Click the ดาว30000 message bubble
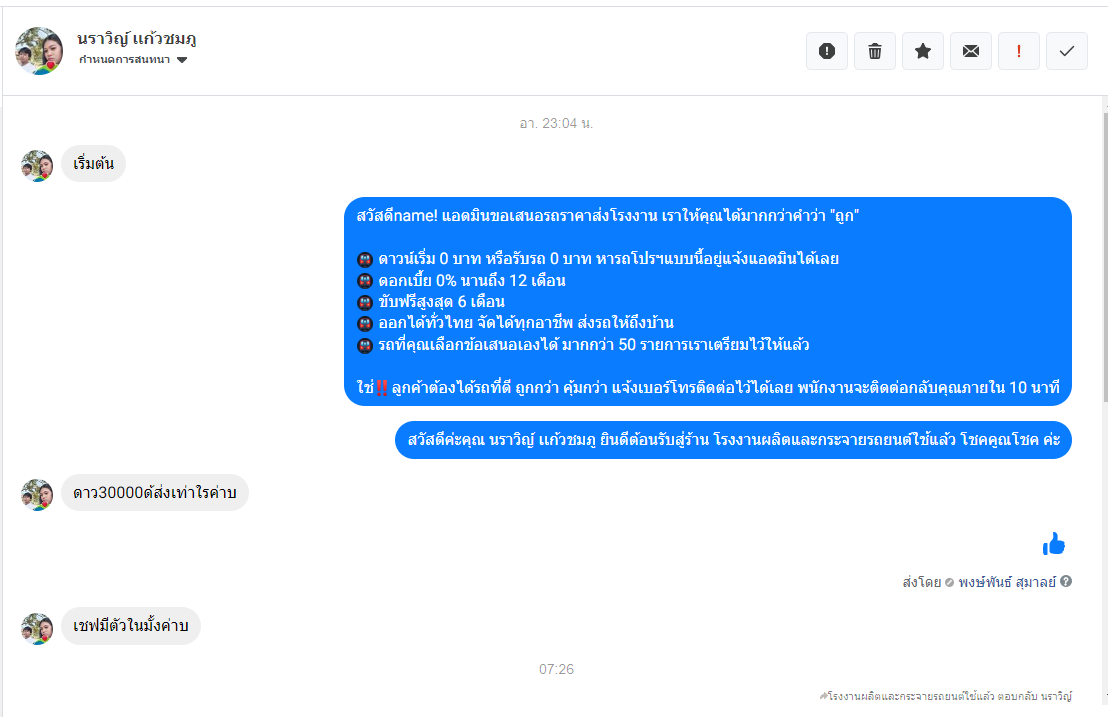Screen dimensions: 1108x717 tap(155, 492)
